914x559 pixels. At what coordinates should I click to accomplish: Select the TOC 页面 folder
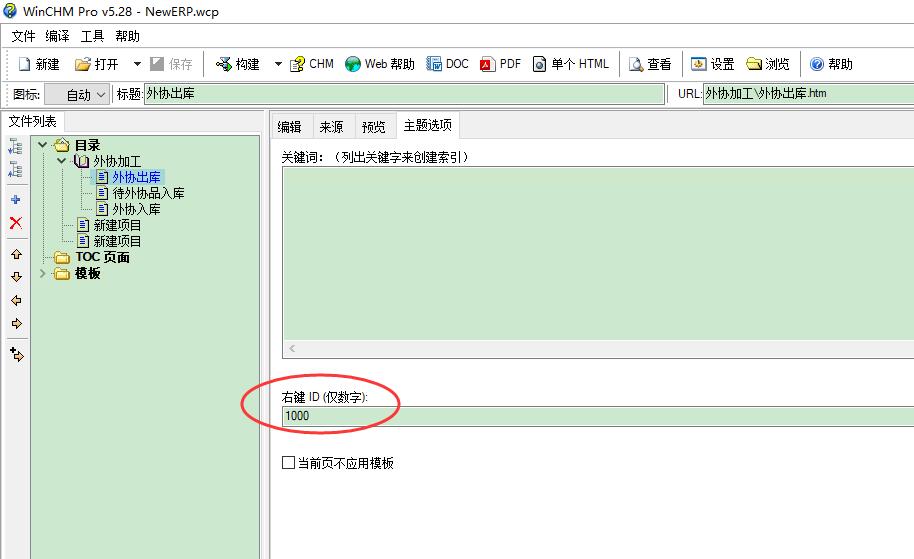click(x=103, y=257)
